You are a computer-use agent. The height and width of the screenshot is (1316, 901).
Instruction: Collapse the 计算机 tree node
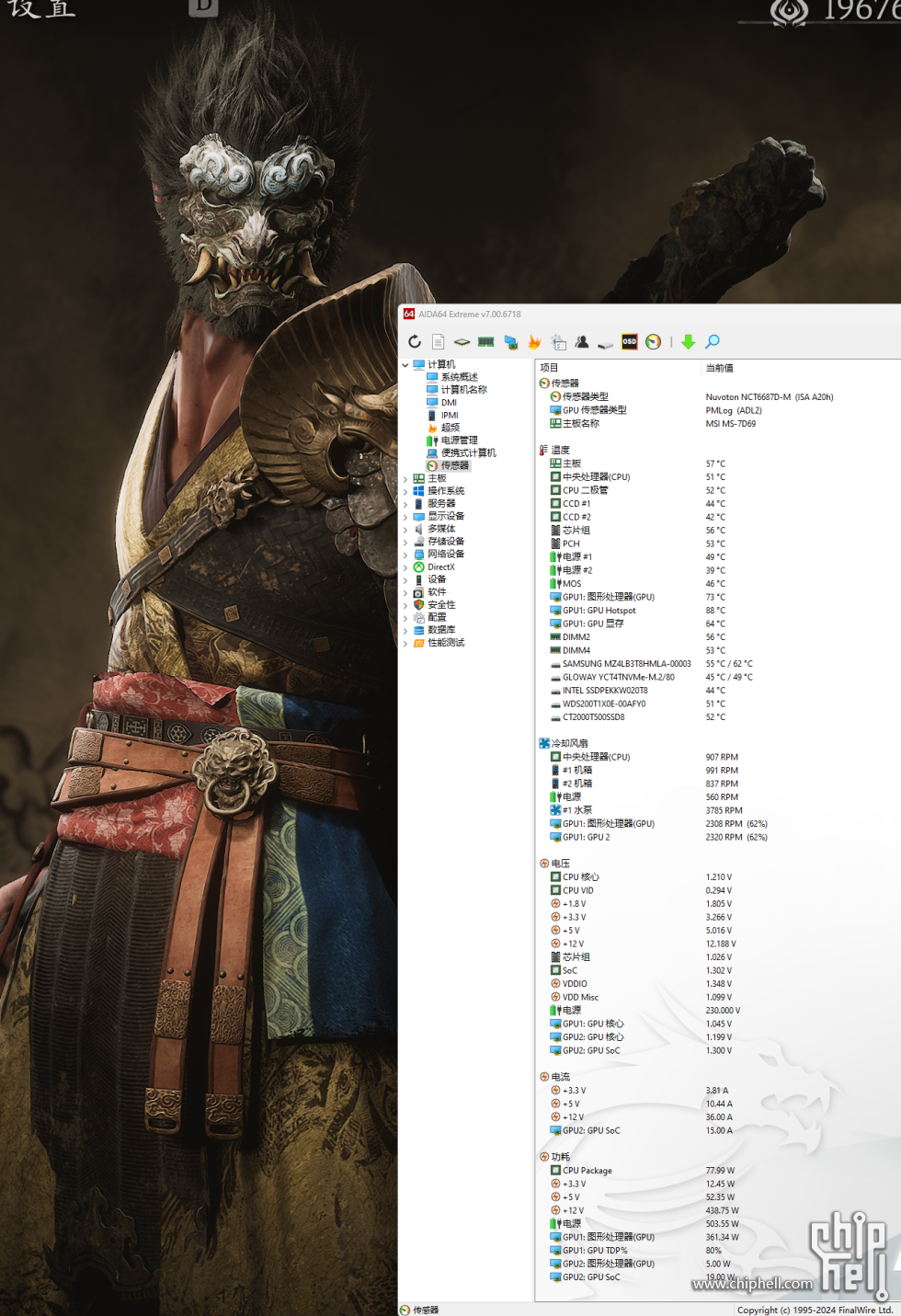click(405, 365)
